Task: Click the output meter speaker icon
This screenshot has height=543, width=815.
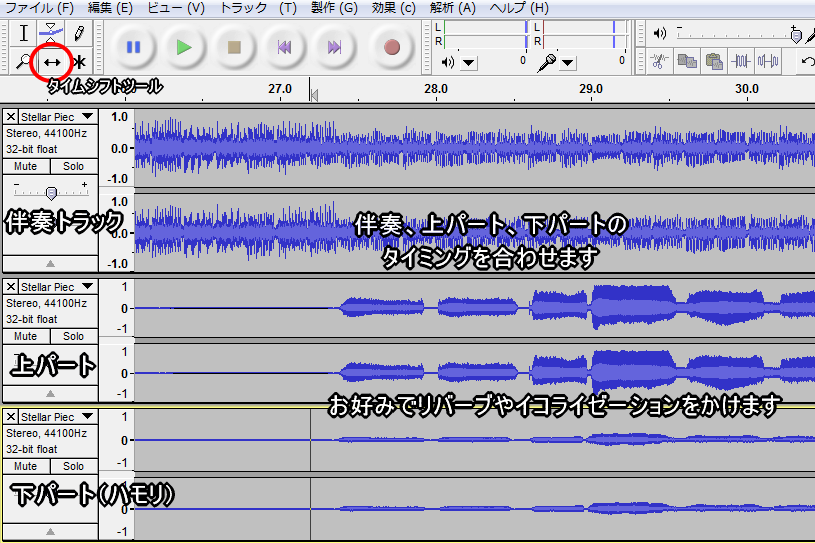Action: (x=447, y=63)
